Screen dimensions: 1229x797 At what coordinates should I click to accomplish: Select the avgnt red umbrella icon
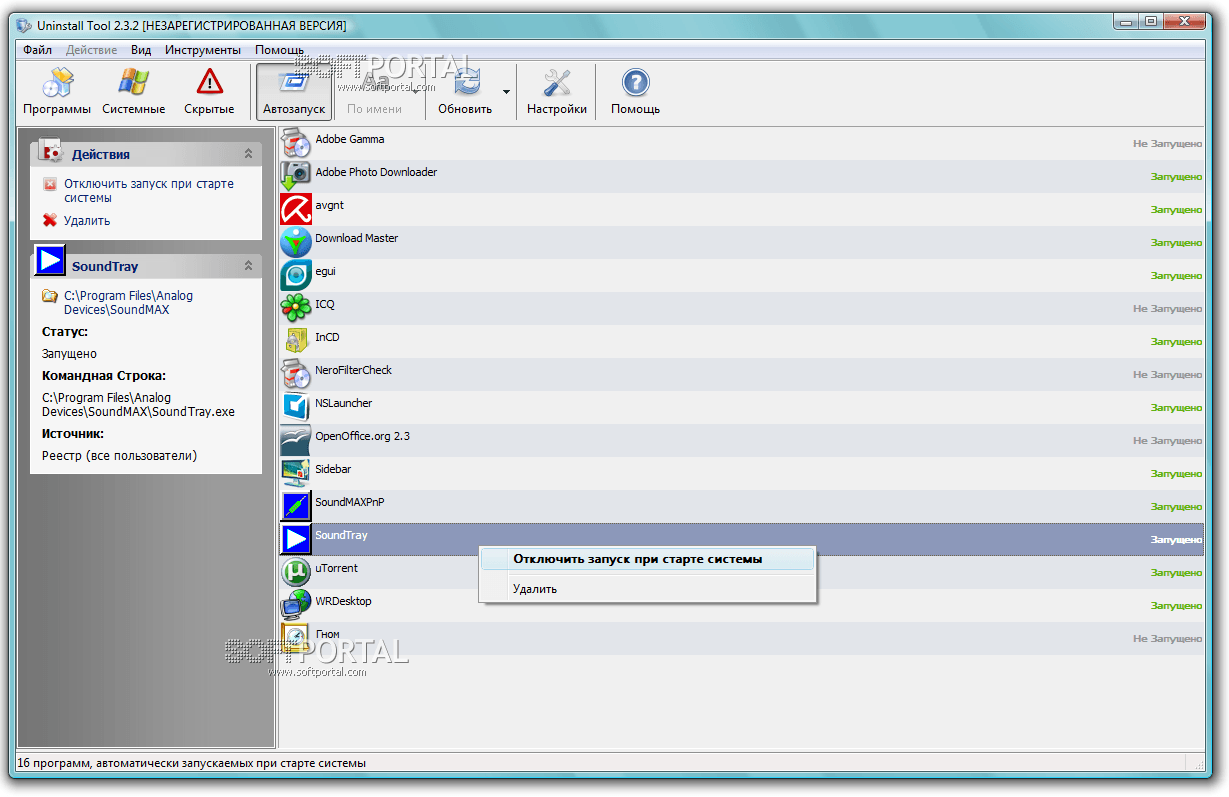(296, 209)
